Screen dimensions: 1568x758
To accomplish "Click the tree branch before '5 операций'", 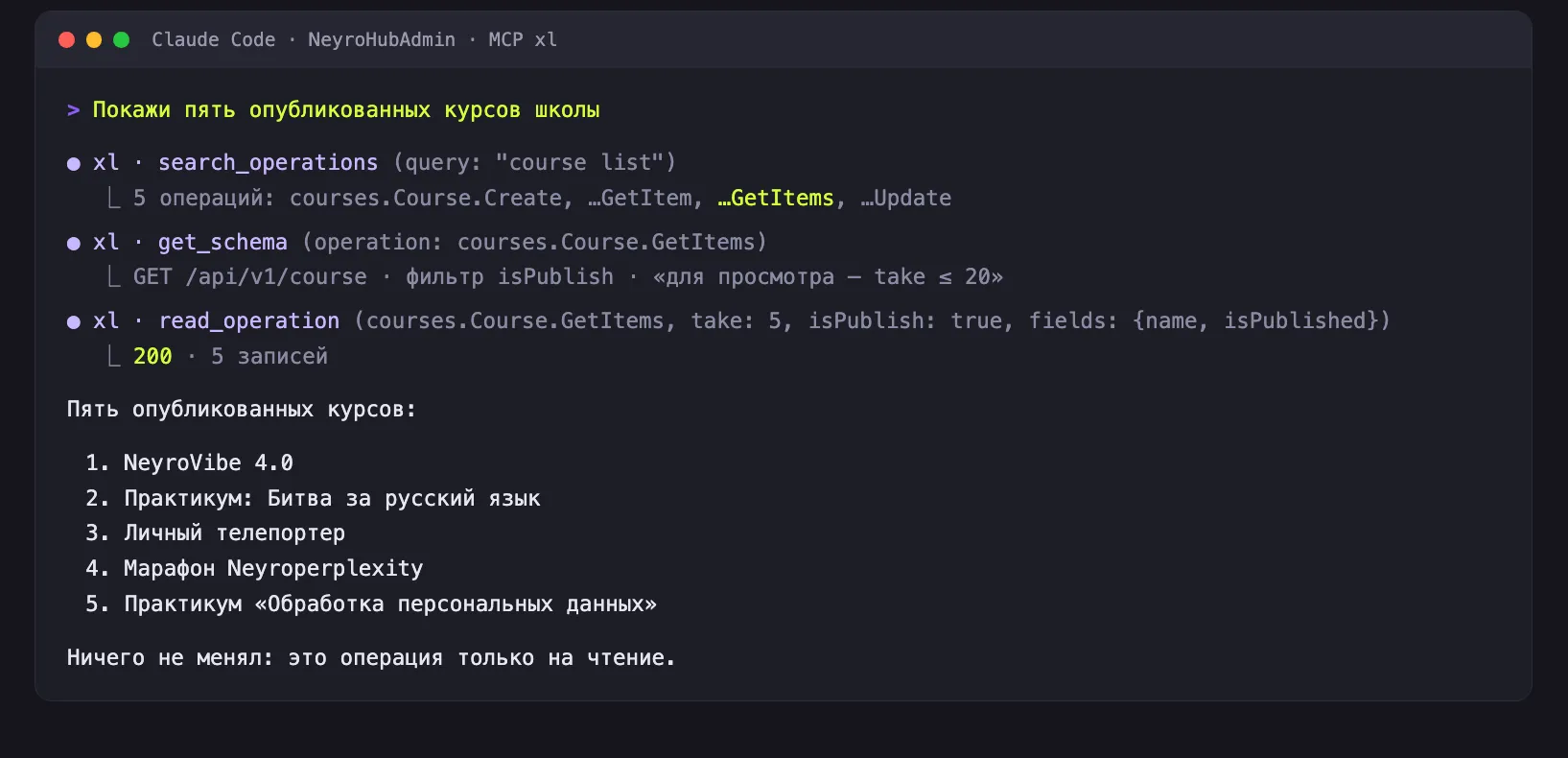I will (x=114, y=199).
